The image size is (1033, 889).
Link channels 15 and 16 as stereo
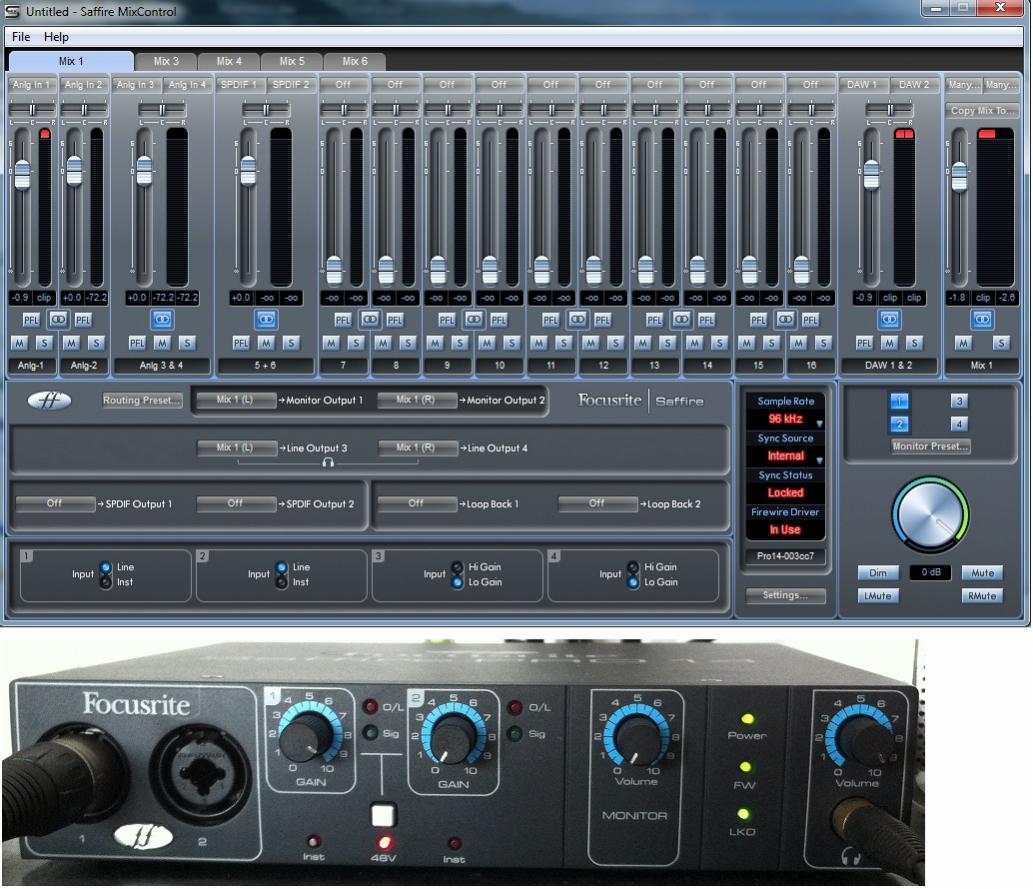tap(785, 320)
